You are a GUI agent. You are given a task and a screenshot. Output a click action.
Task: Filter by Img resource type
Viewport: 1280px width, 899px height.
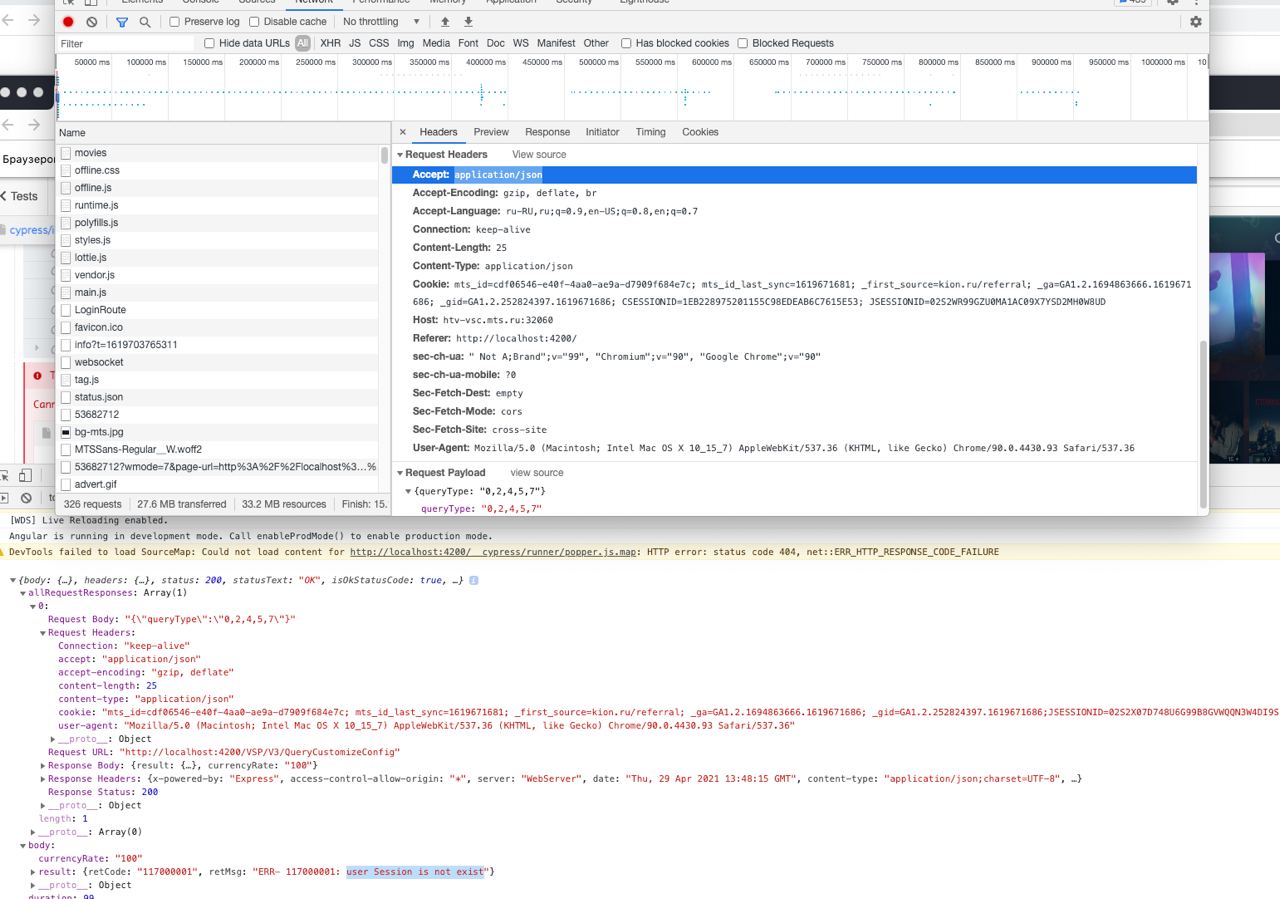pos(405,44)
